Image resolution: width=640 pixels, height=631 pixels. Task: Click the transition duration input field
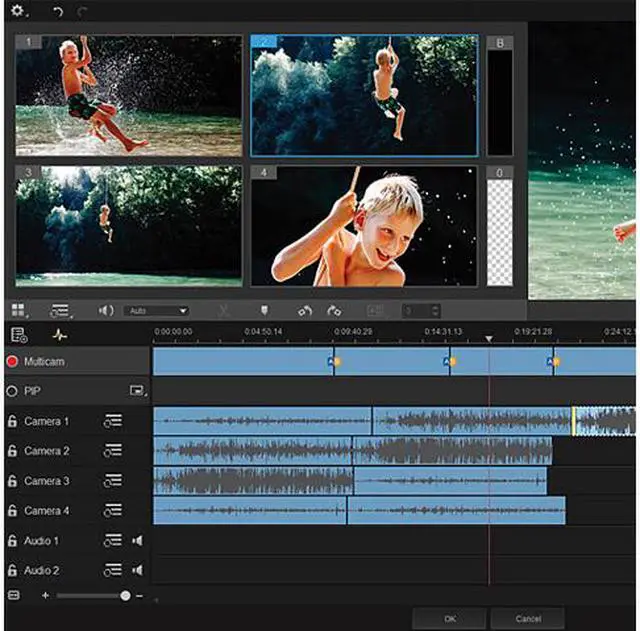click(x=417, y=311)
